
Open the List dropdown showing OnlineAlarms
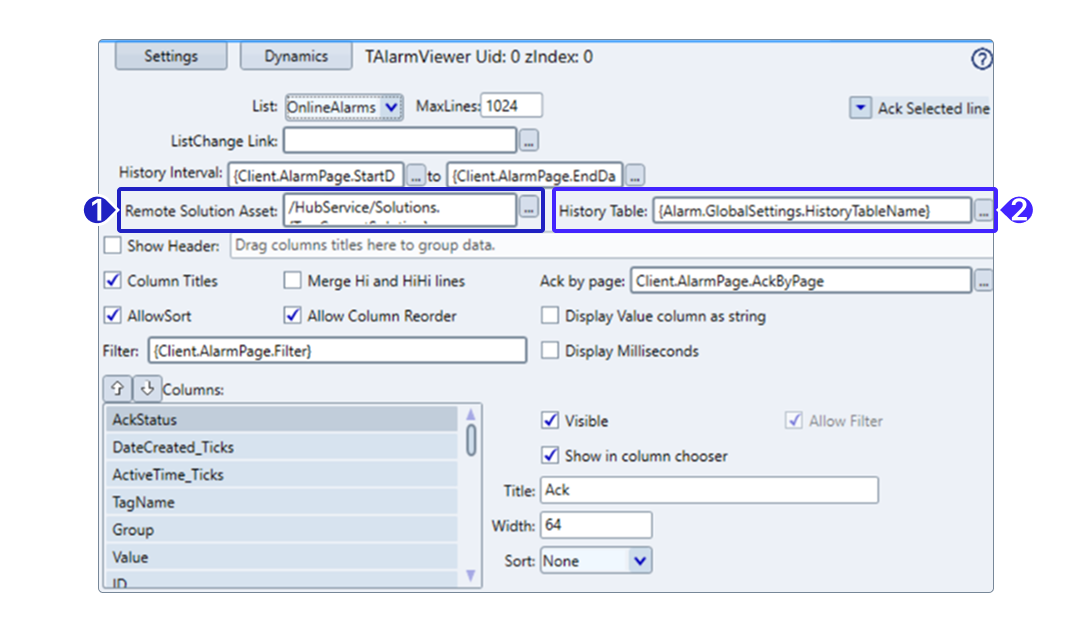tap(343, 106)
